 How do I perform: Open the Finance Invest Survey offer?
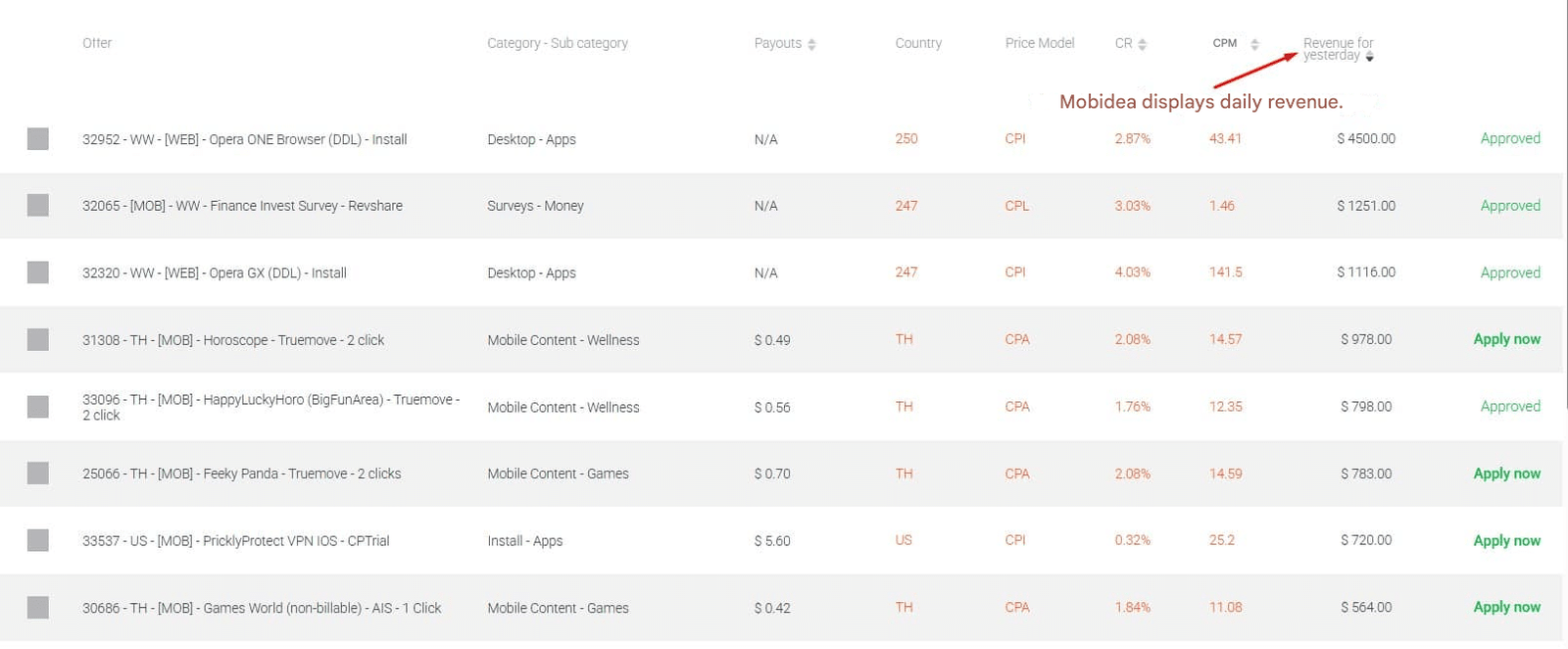pos(242,206)
